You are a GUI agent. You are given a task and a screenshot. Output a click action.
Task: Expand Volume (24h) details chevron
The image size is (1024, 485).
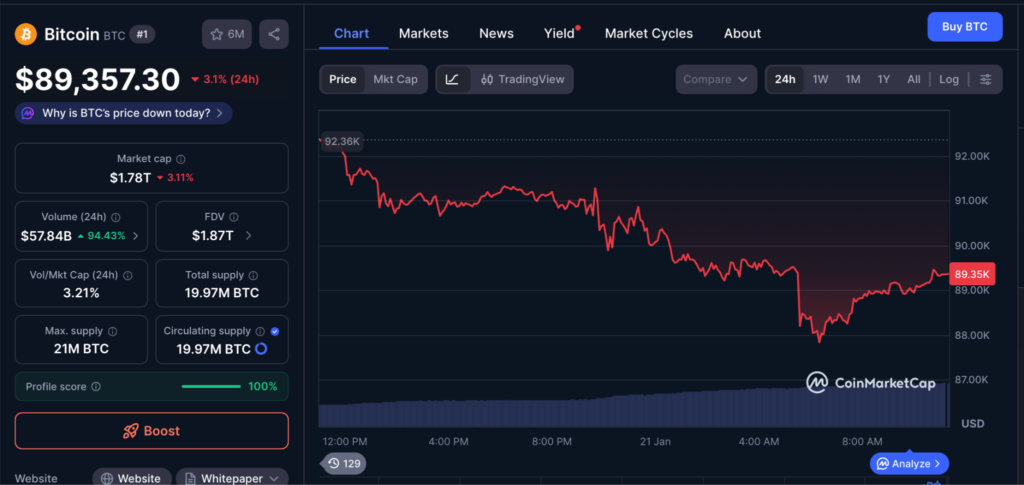136,236
